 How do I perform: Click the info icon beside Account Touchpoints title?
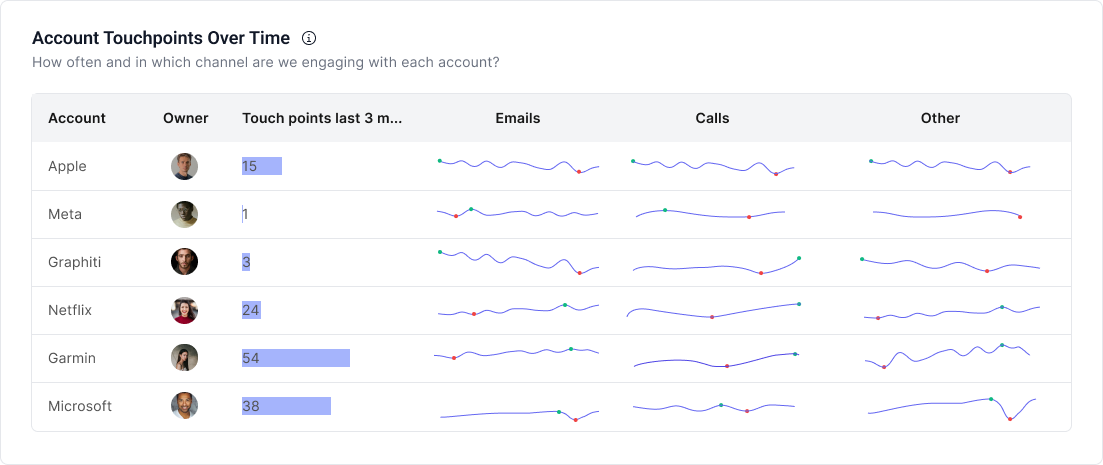click(x=309, y=38)
